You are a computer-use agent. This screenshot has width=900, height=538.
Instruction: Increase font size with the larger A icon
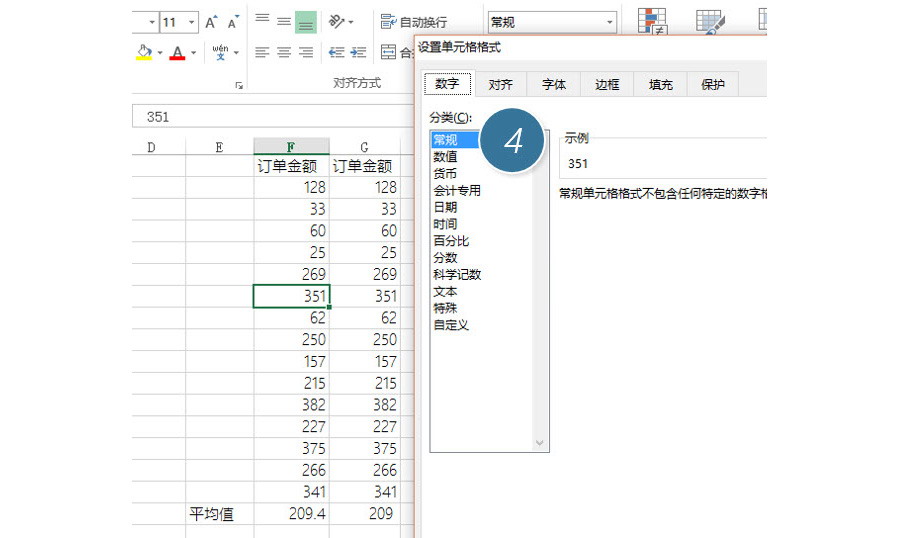(x=211, y=22)
